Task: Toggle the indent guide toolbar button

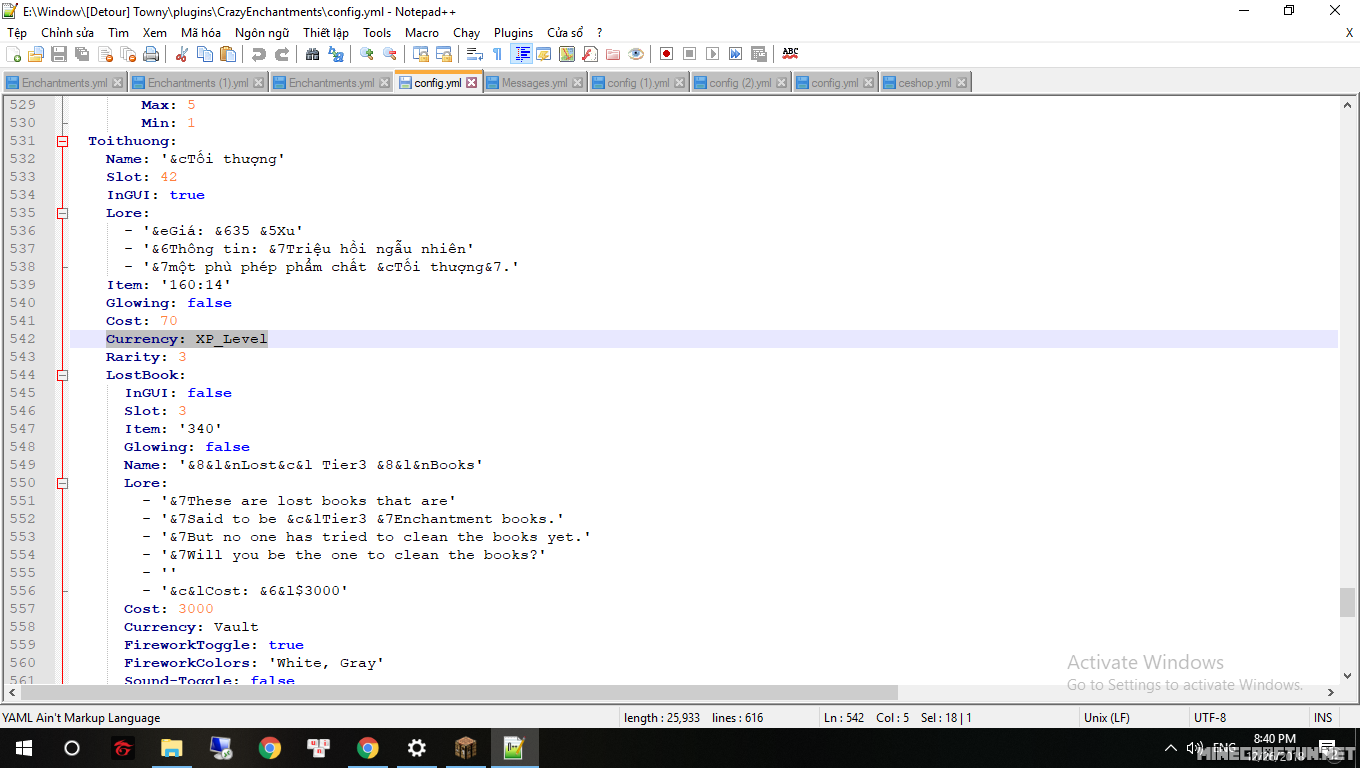Action: tap(521, 54)
